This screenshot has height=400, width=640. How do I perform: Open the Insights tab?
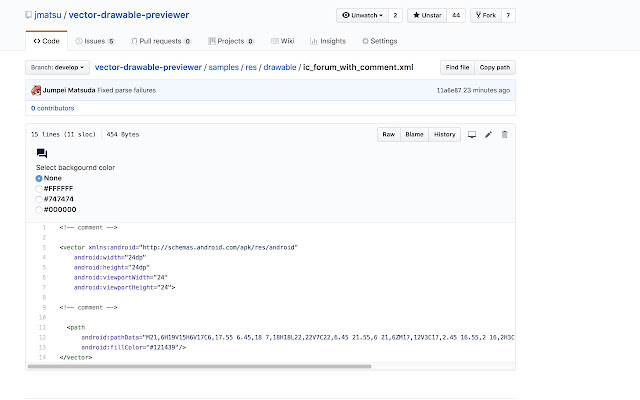coord(328,41)
